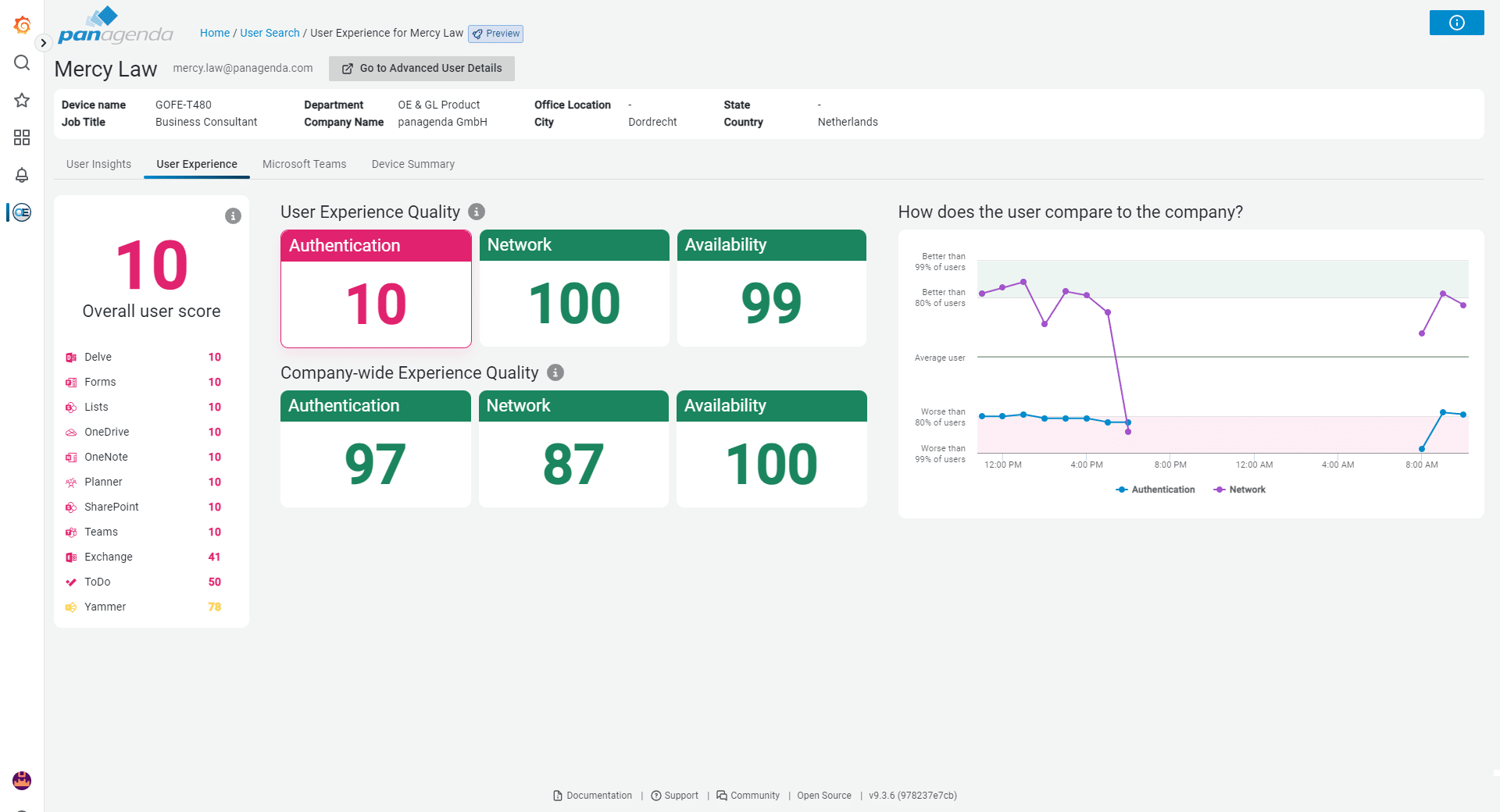Screen dimensions: 1500x812
Task: Switch to the Microsoft Teams tab
Action: coord(304,164)
